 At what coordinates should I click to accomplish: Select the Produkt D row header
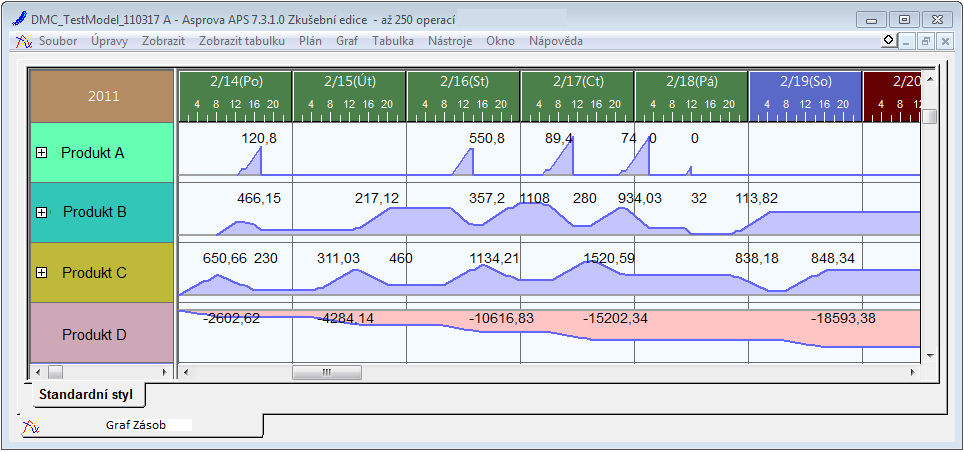click(x=102, y=334)
